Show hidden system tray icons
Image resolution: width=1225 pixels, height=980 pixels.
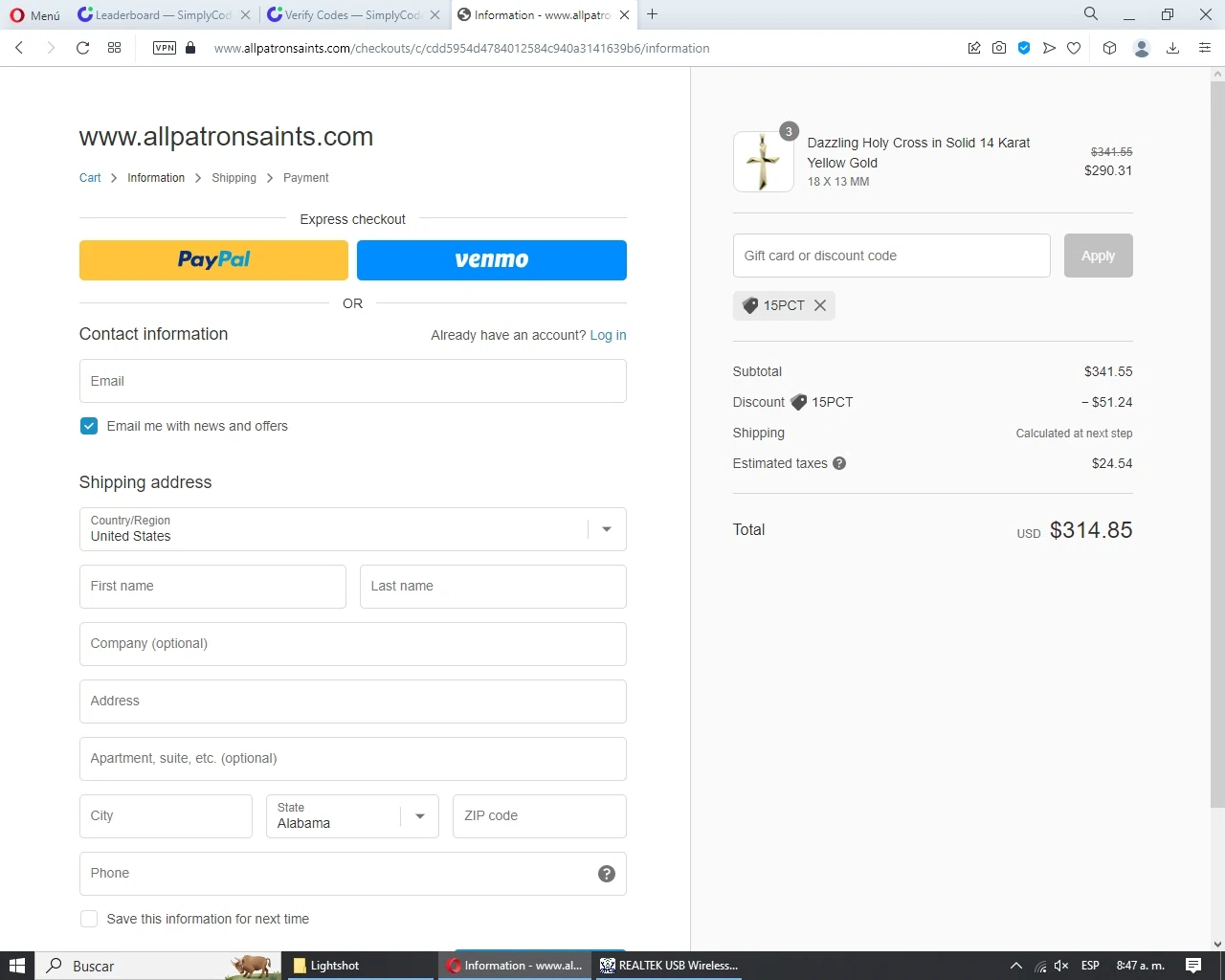1016,966
